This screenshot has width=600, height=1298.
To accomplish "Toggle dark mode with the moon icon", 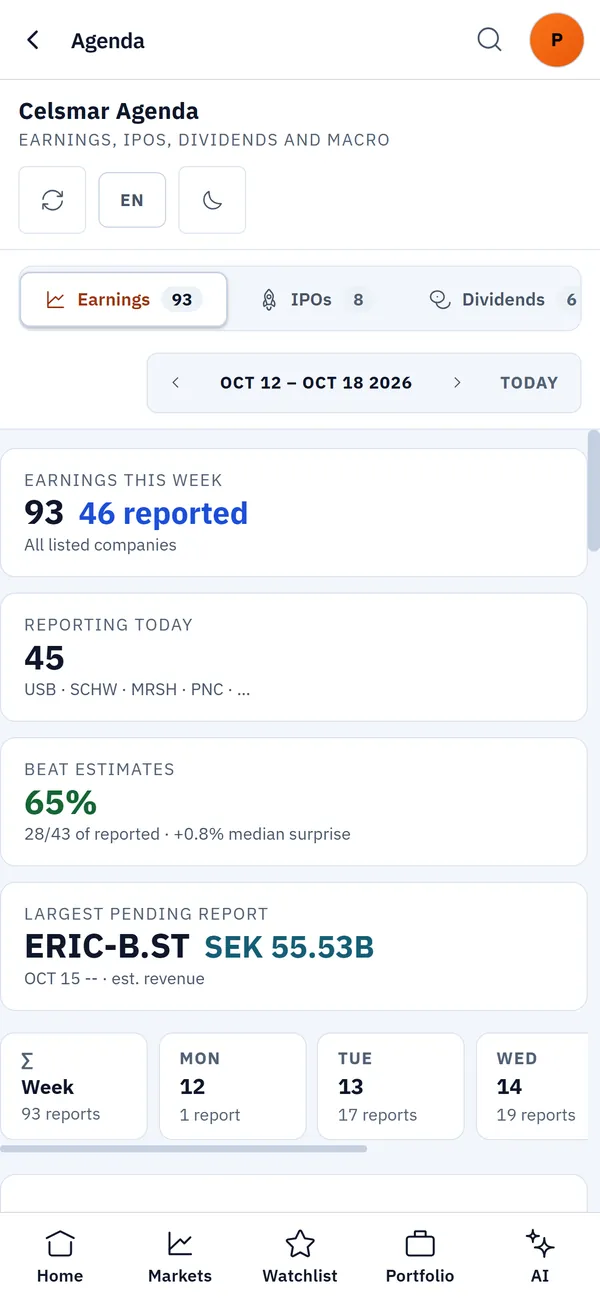I will pos(212,200).
